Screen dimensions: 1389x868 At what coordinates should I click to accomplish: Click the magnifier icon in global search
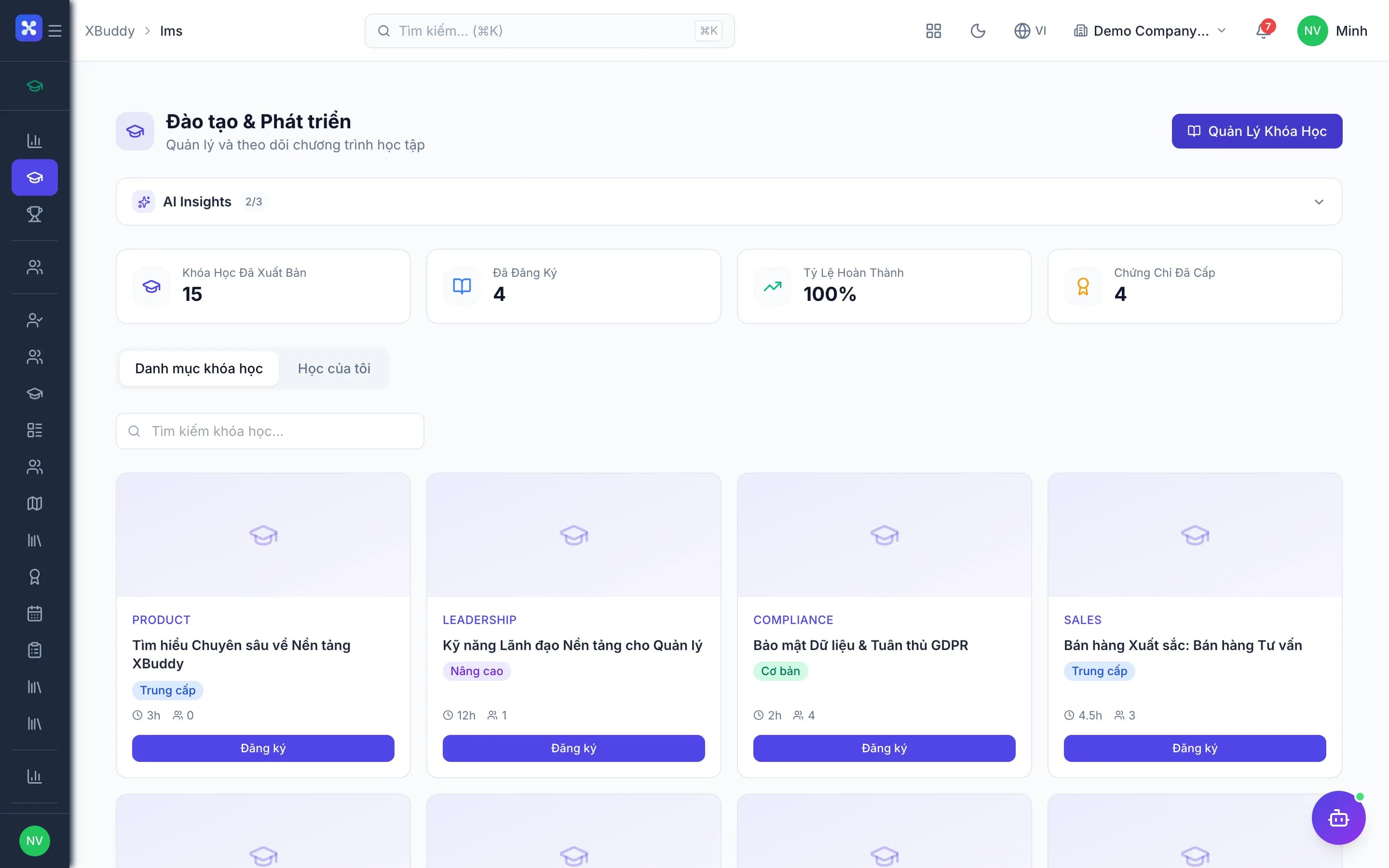point(384,31)
